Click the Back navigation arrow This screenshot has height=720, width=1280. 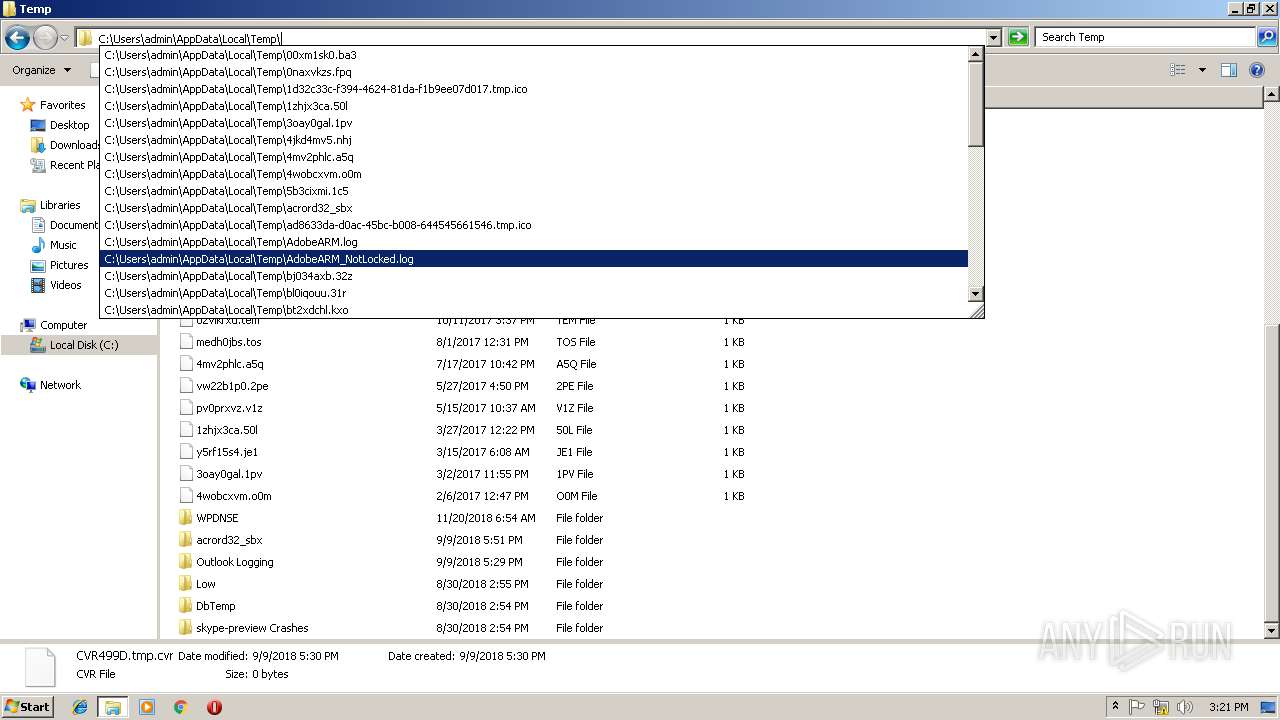(17, 38)
